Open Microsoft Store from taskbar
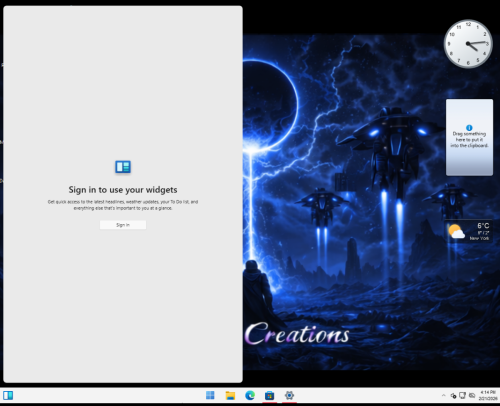This screenshot has height=406, width=500. coord(269,395)
